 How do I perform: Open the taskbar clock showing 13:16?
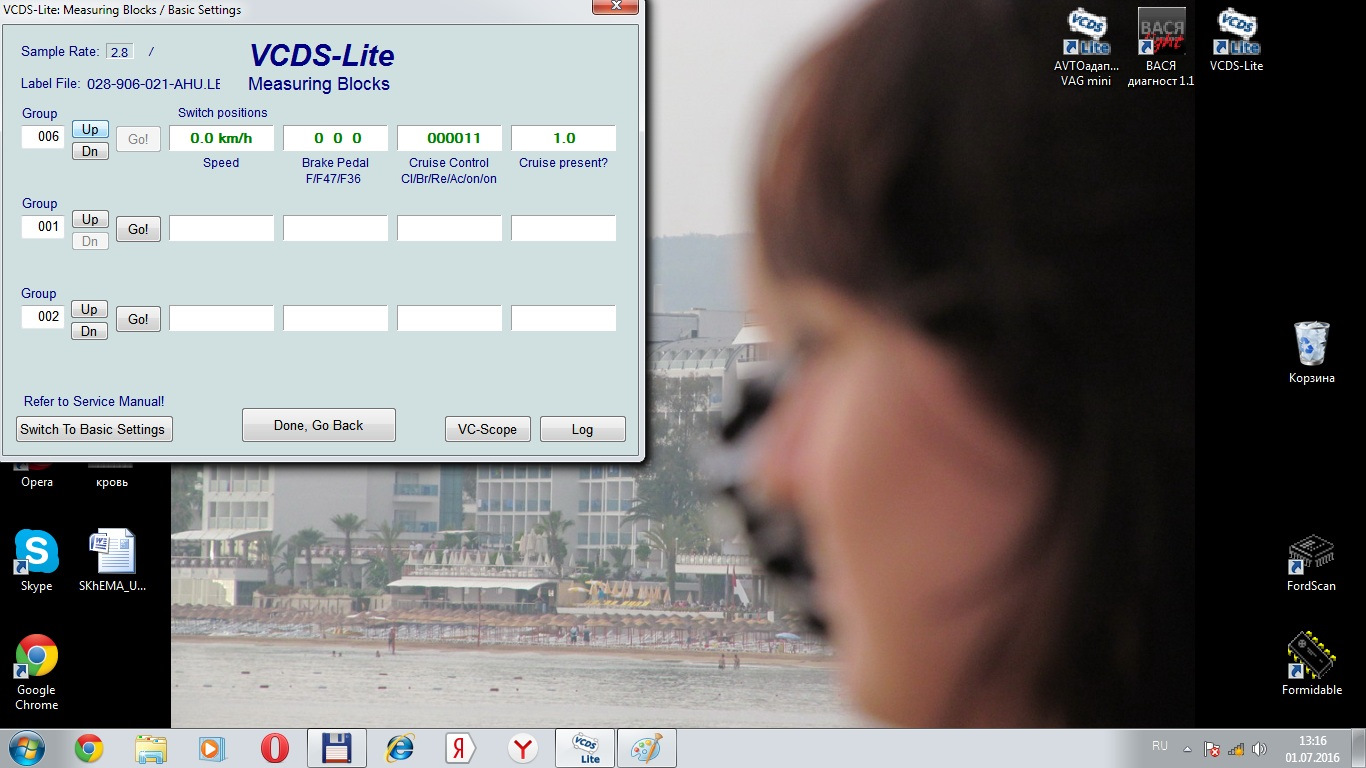pyautogui.click(x=1312, y=748)
